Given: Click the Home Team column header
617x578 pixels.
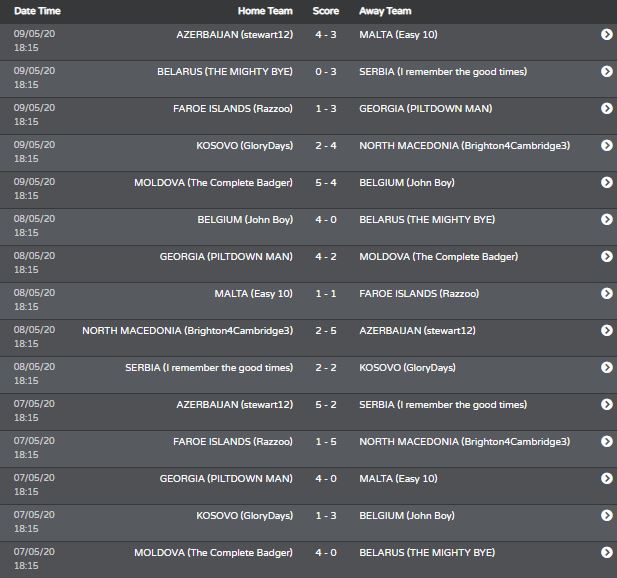Looking at the screenshot, I should (265, 11).
